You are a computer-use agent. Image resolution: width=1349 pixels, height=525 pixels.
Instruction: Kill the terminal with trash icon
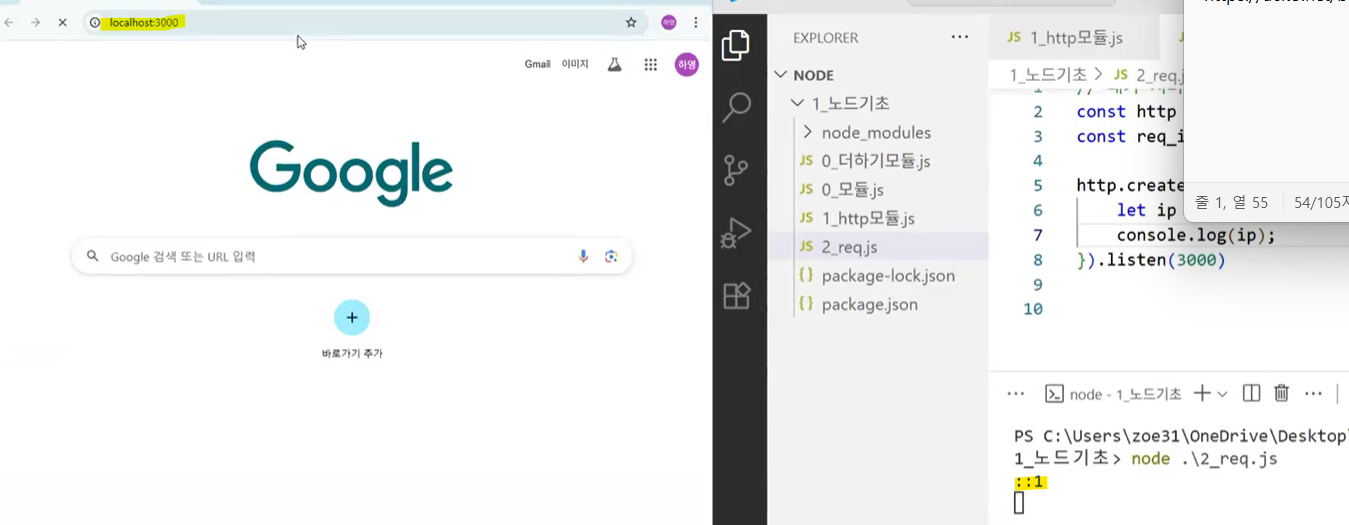[x=1281, y=393]
